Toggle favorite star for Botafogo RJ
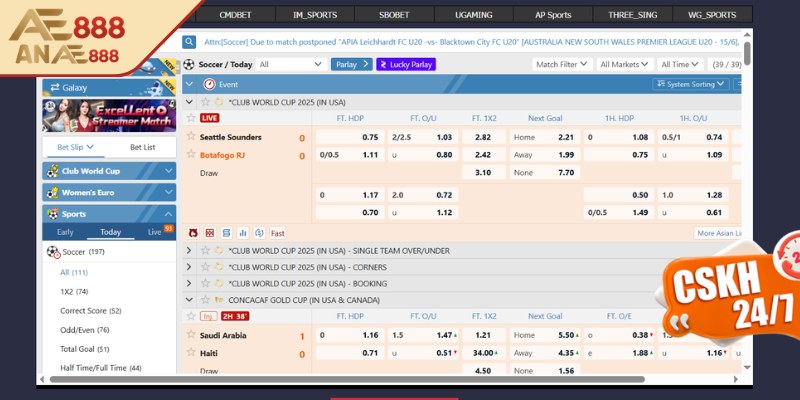 click(x=191, y=155)
